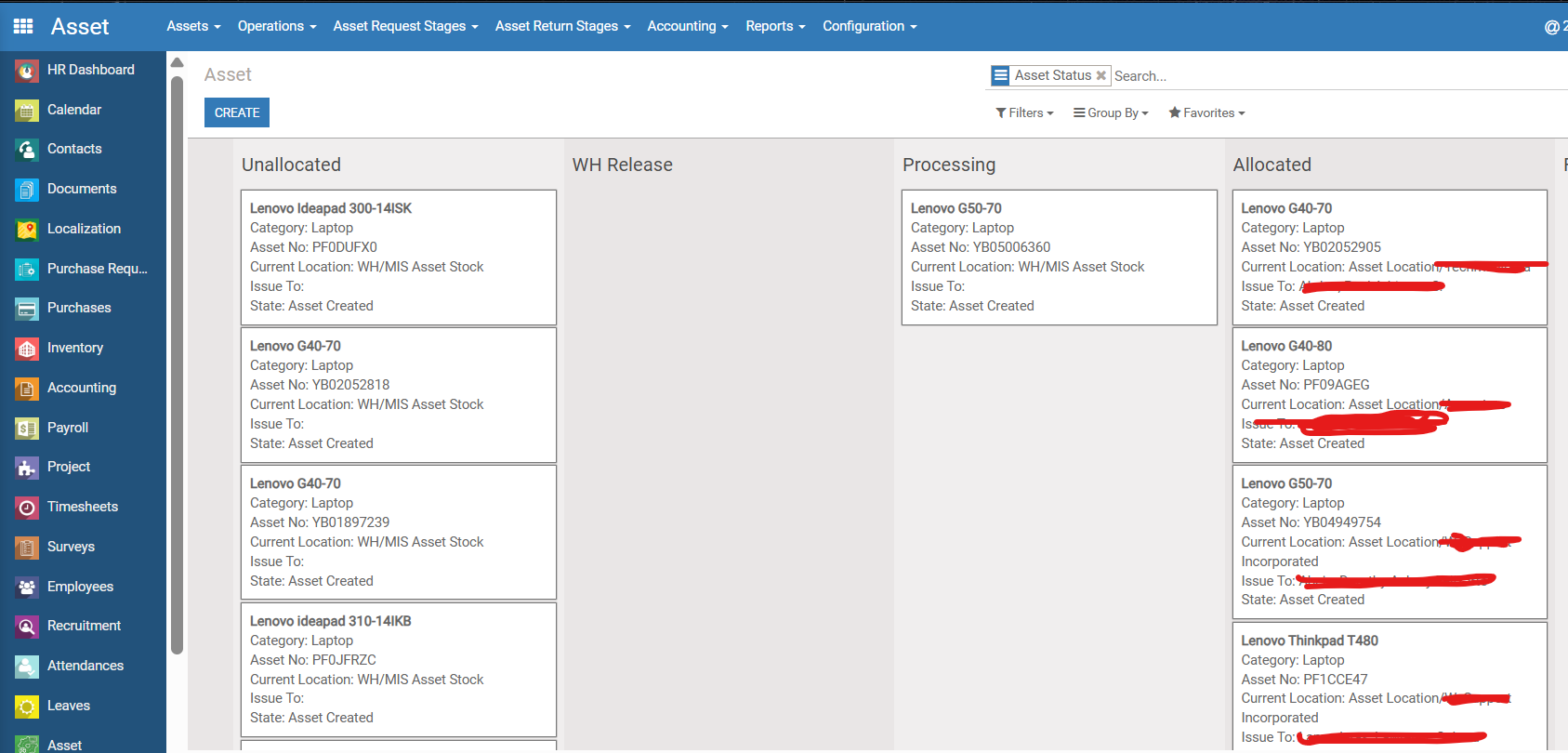Expand the Favorites dropdown
This screenshot has width=1568, height=753.
coord(1206,113)
